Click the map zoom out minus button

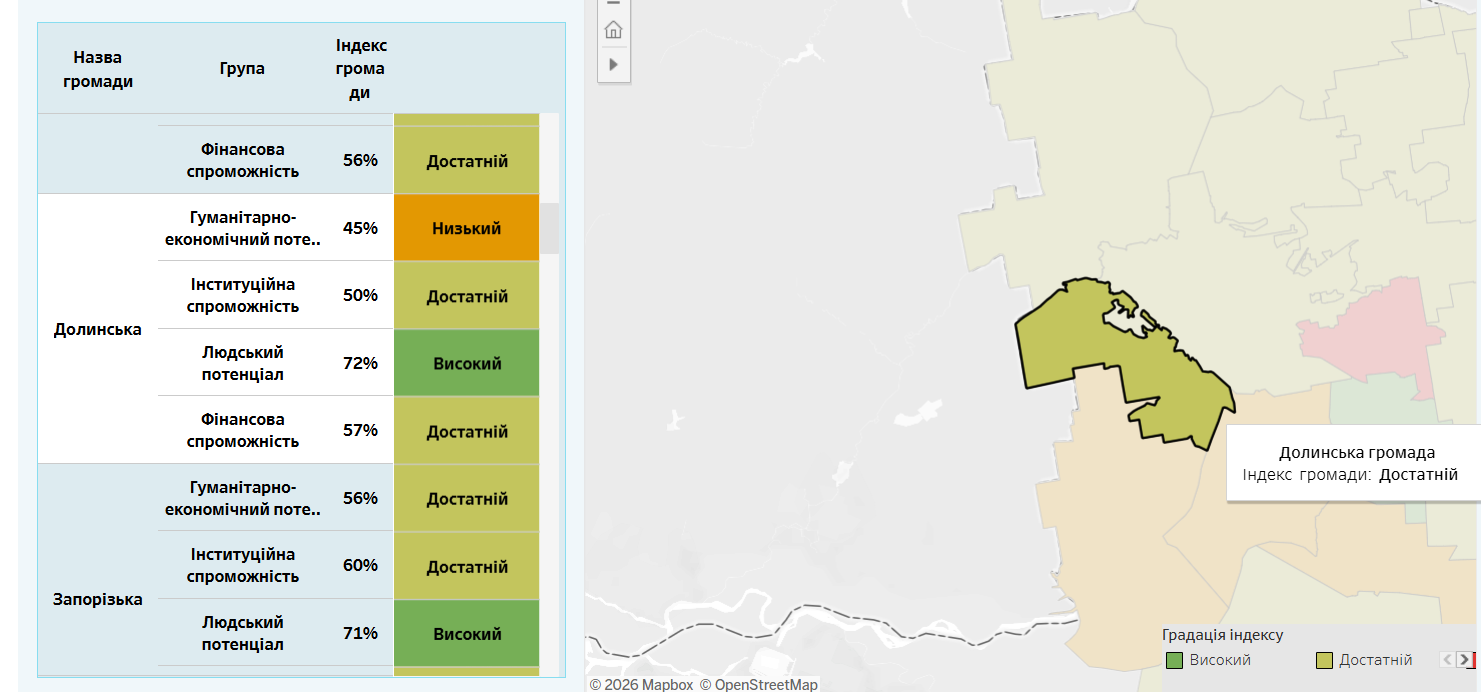coord(613,4)
